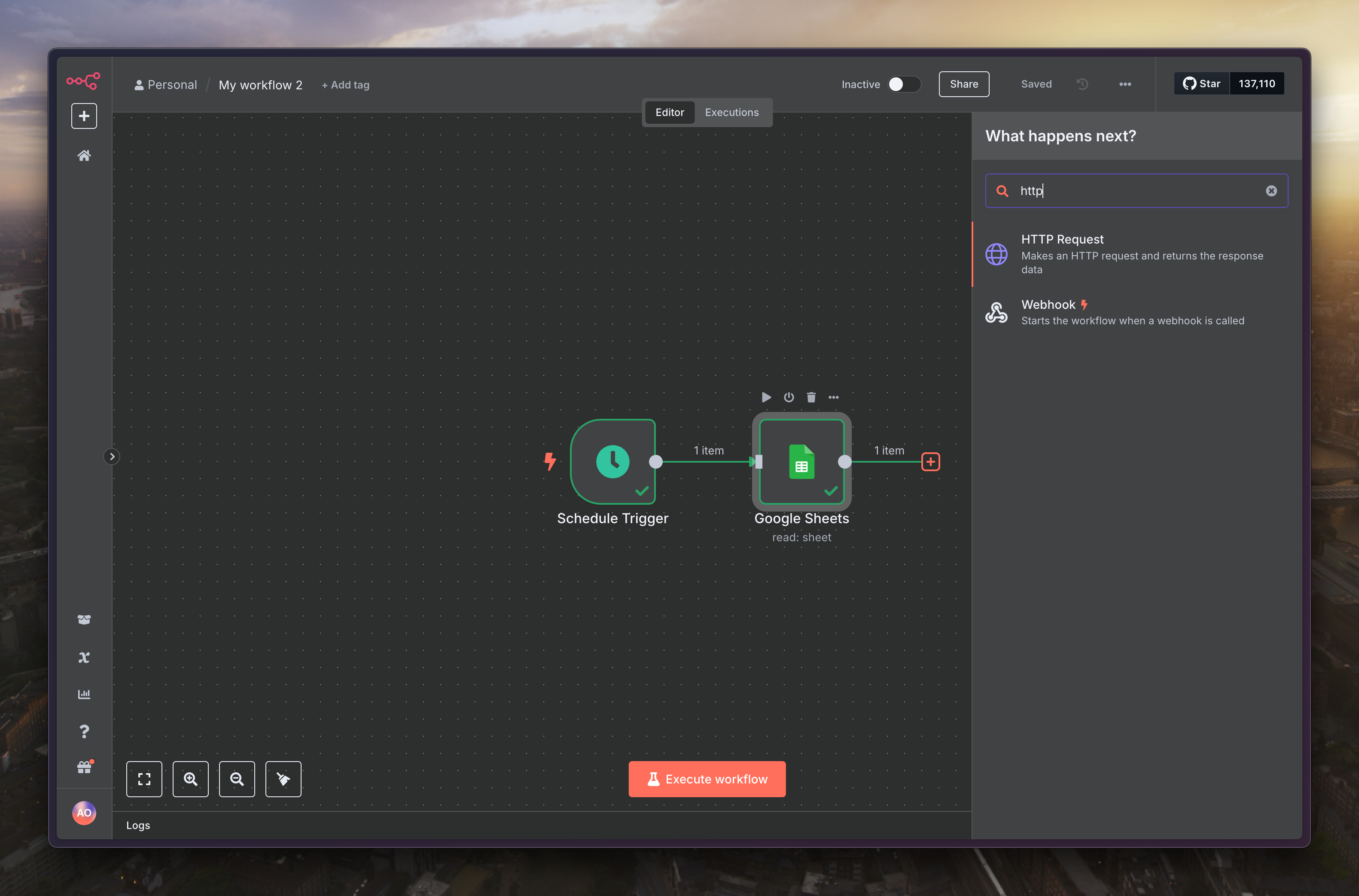Open the Home page icon
The image size is (1359, 896).
(x=84, y=155)
